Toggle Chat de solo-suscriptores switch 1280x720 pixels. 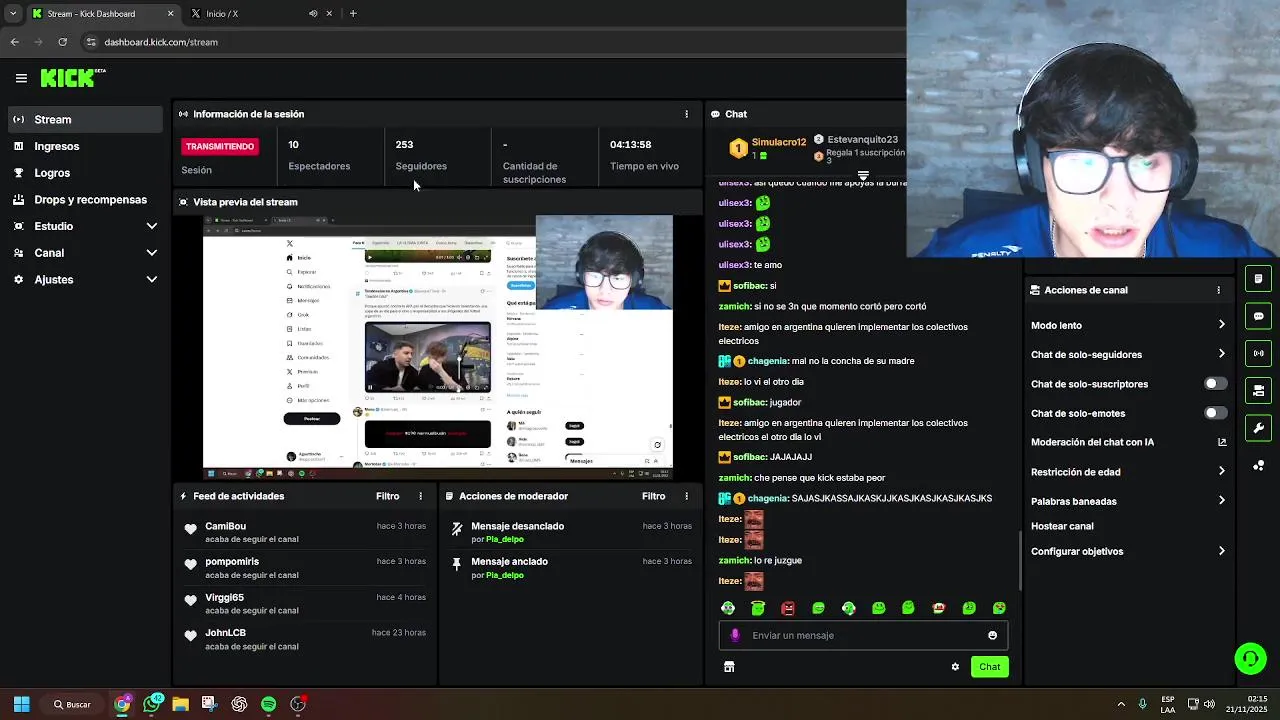coord(1215,384)
